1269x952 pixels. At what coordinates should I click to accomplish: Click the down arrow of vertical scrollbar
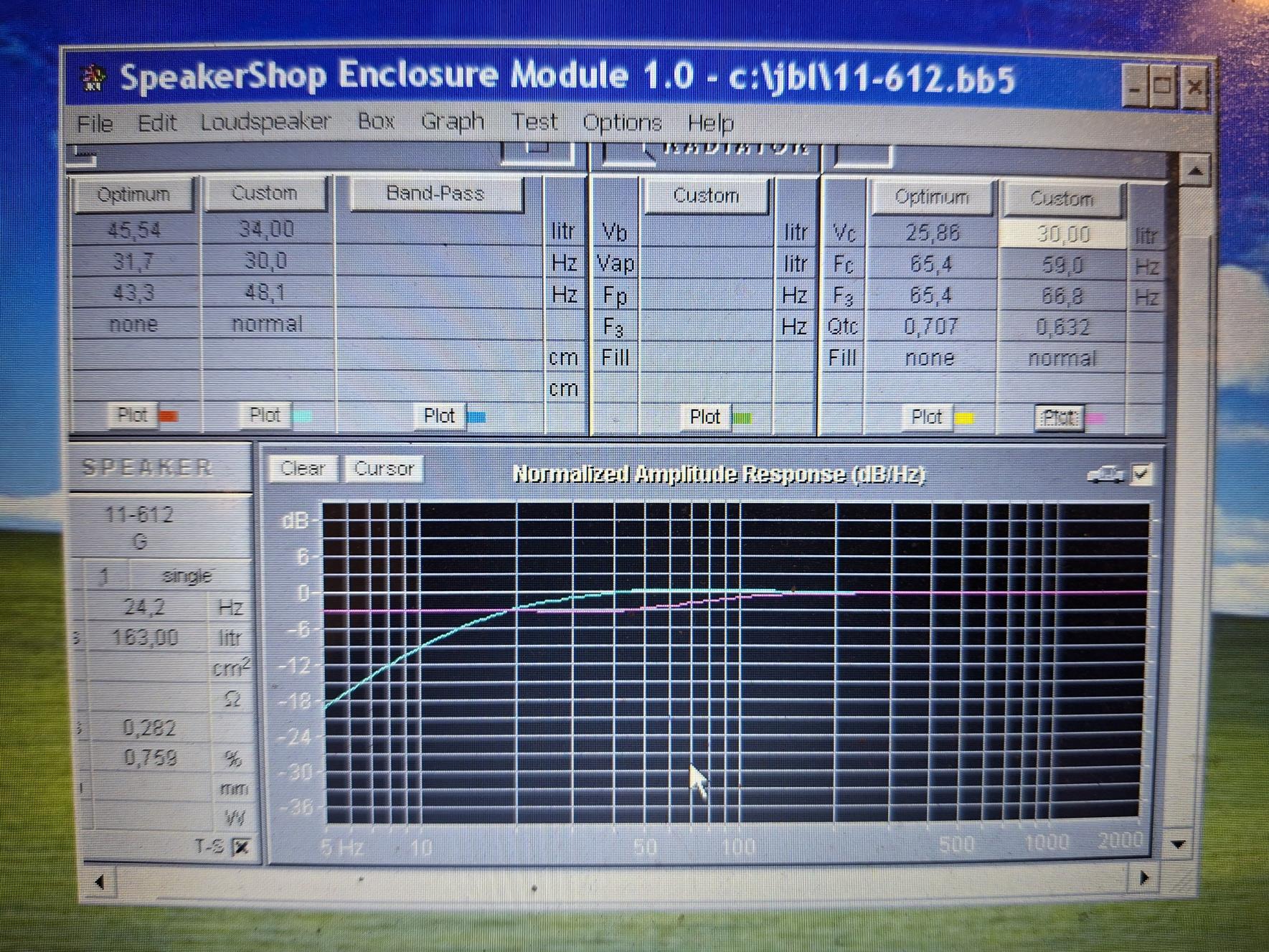1177,844
